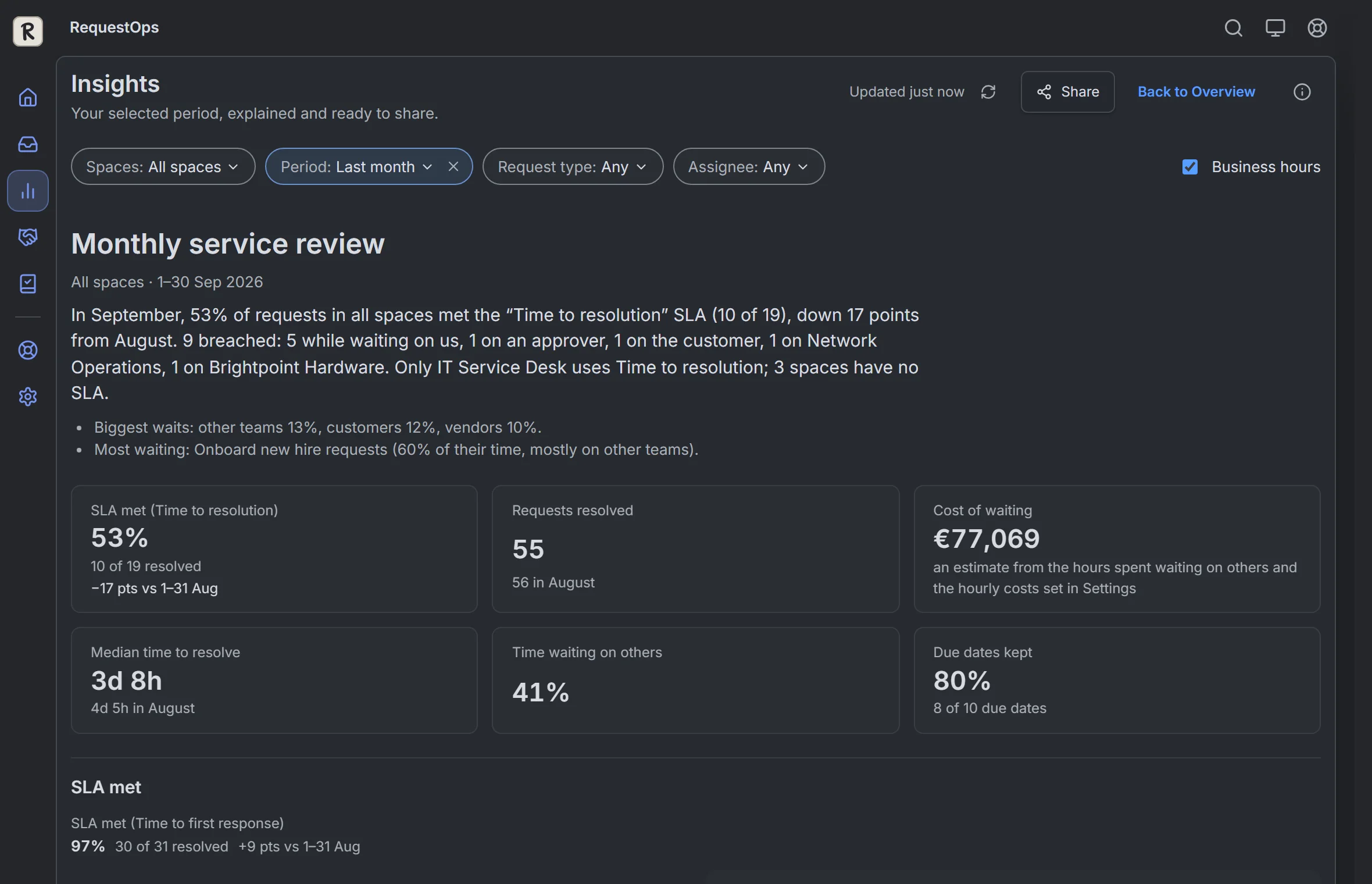
Task: Click '+9 pts vs 1–31 Aug' text
Action: 299,846
